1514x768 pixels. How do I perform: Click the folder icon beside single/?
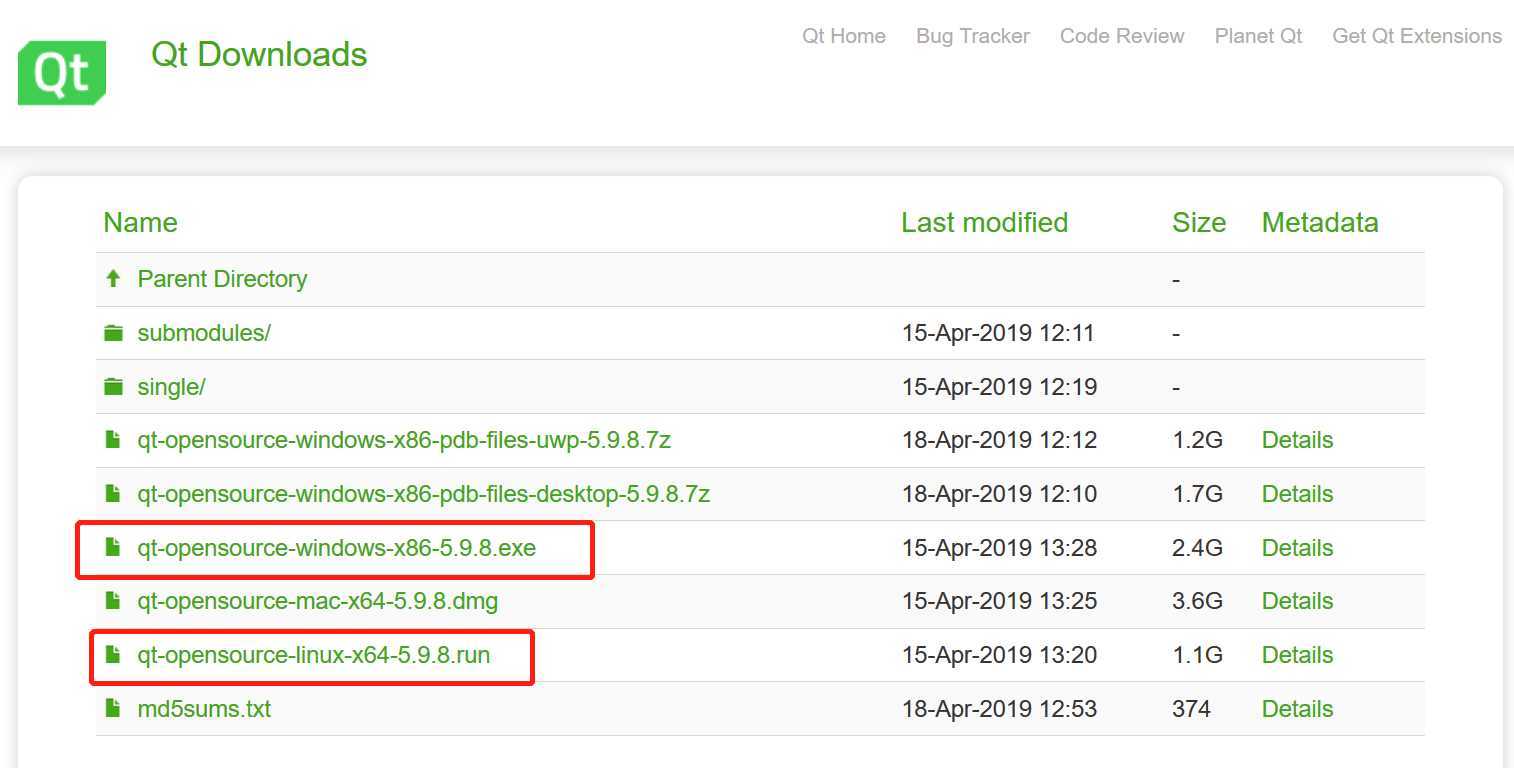pyautogui.click(x=114, y=387)
